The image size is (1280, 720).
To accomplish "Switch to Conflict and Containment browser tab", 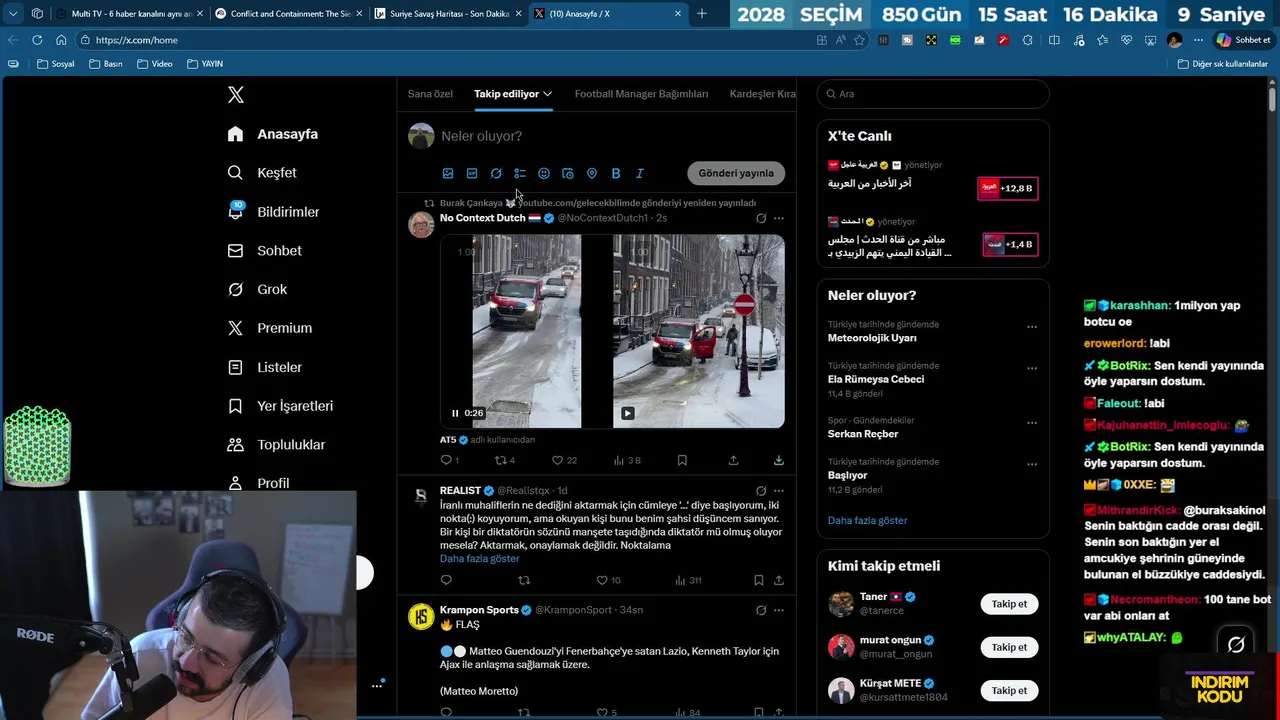I will click(x=288, y=14).
